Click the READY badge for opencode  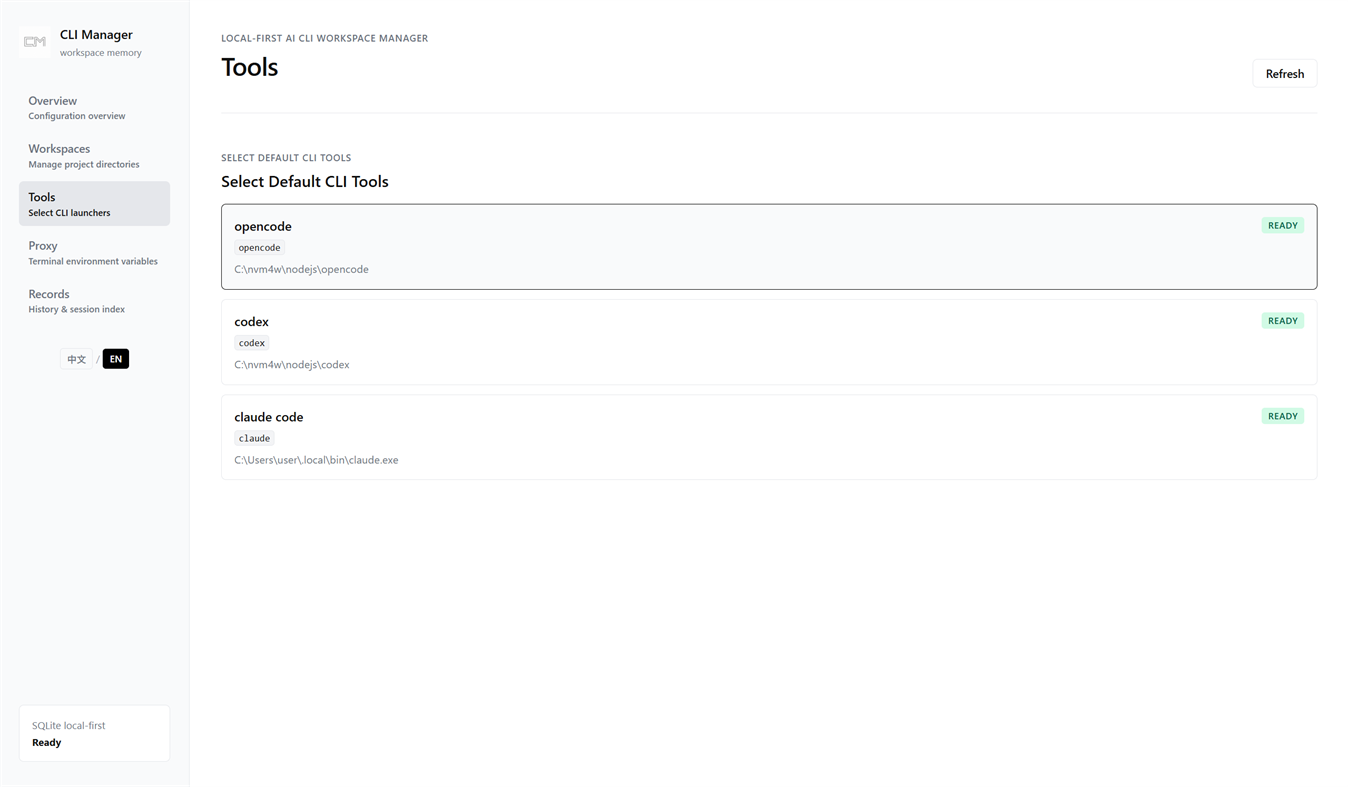pyautogui.click(x=1282, y=226)
